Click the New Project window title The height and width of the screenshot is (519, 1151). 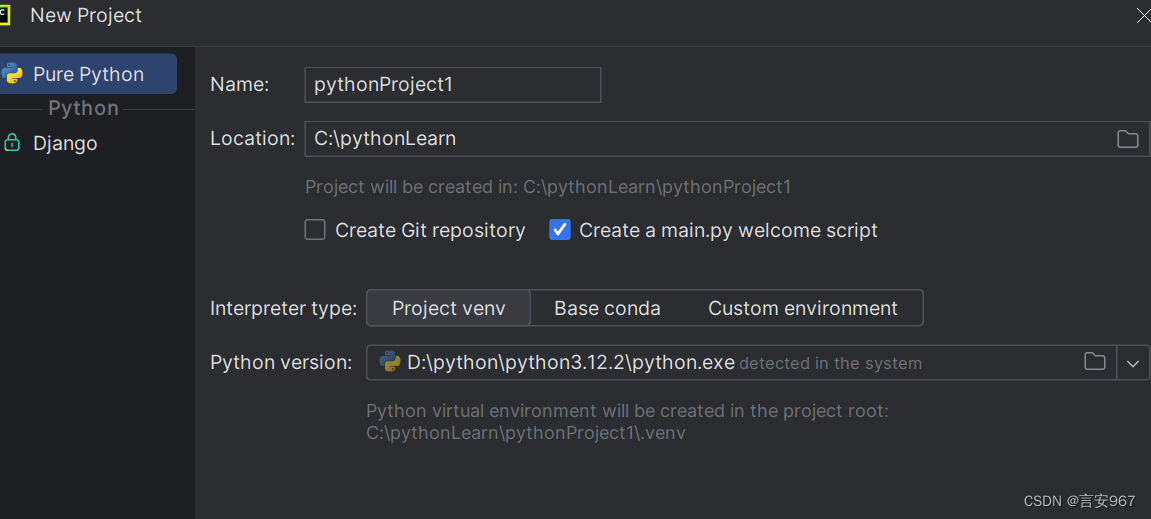coord(86,15)
